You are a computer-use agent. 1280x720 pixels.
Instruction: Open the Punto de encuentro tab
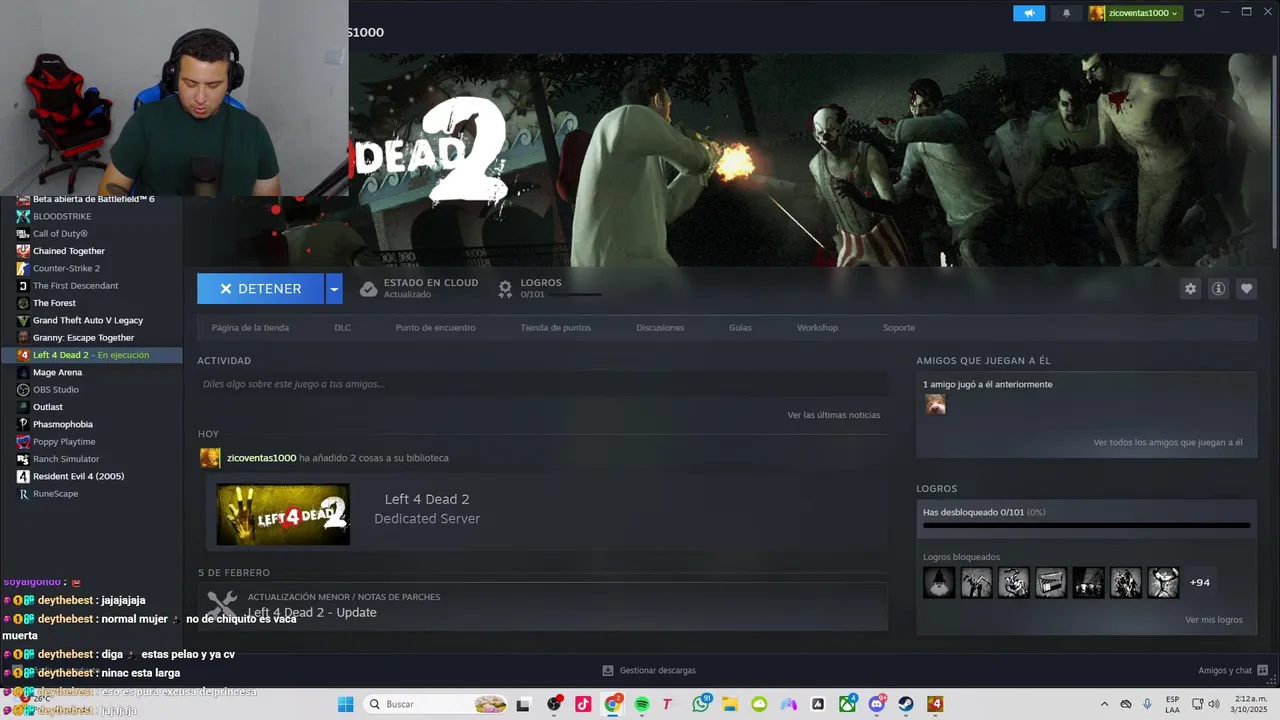(435, 328)
